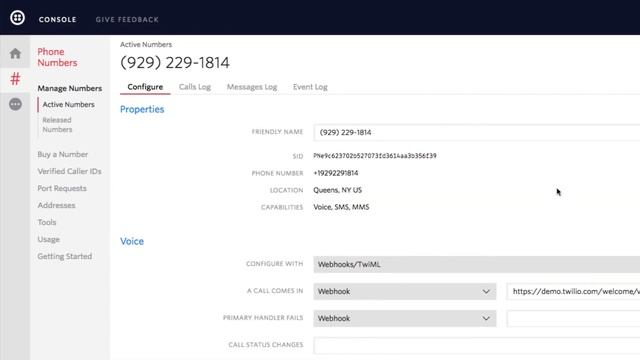The image size is (640, 360).
Task: Open the Console link in header
Action: pos(58,20)
